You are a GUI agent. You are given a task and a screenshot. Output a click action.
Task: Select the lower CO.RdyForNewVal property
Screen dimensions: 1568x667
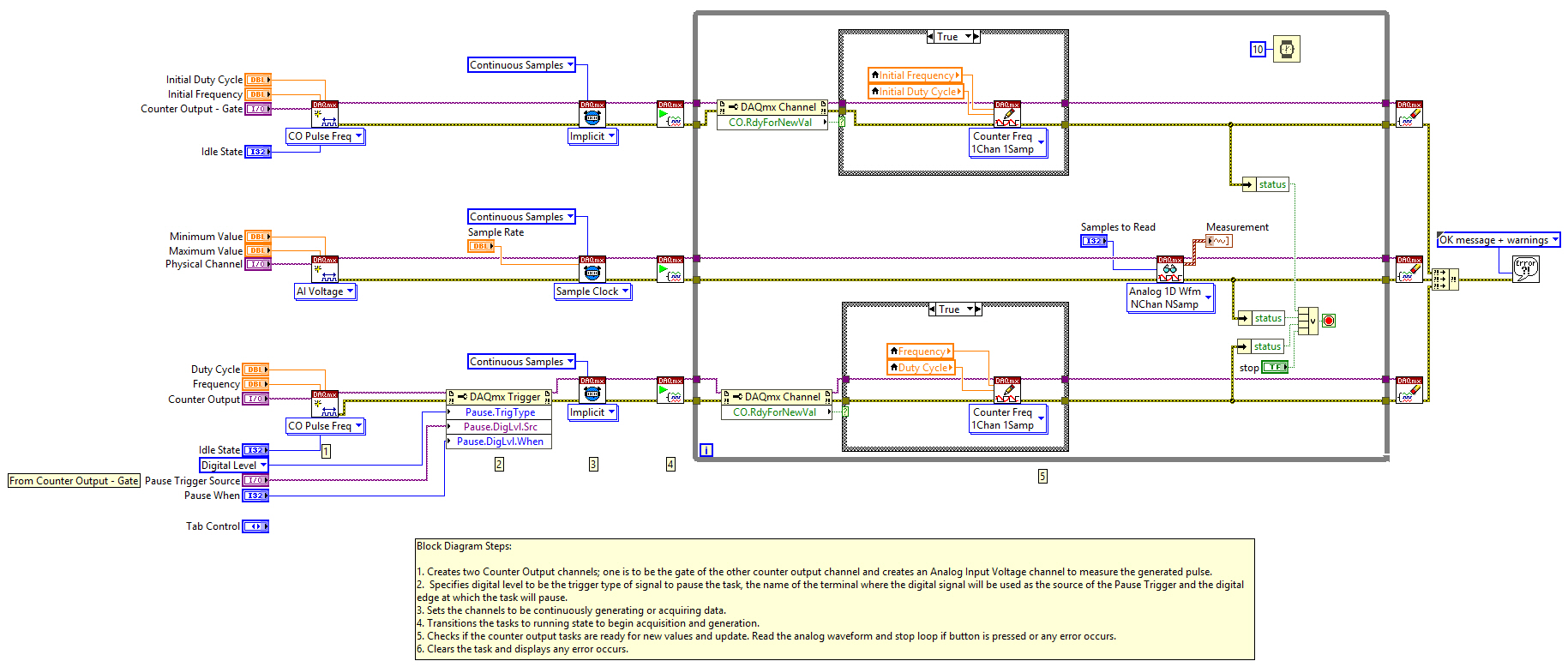click(777, 412)
